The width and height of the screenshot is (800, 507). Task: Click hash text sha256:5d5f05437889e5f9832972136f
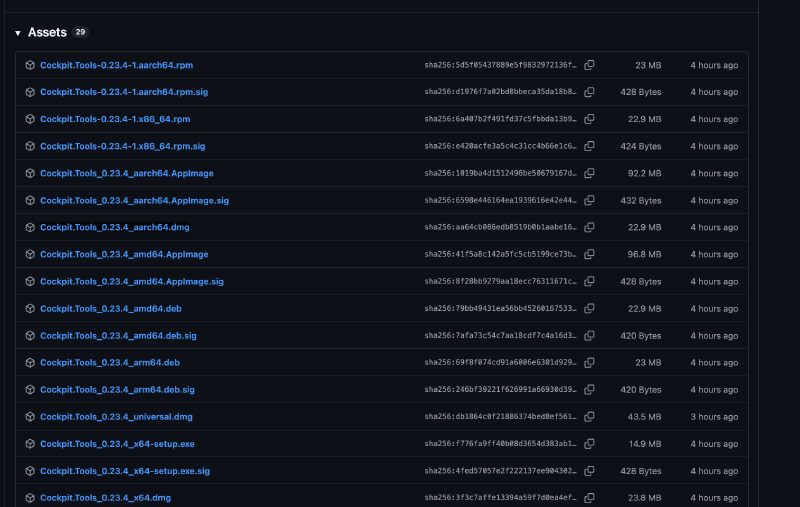[x=501, y=65]
